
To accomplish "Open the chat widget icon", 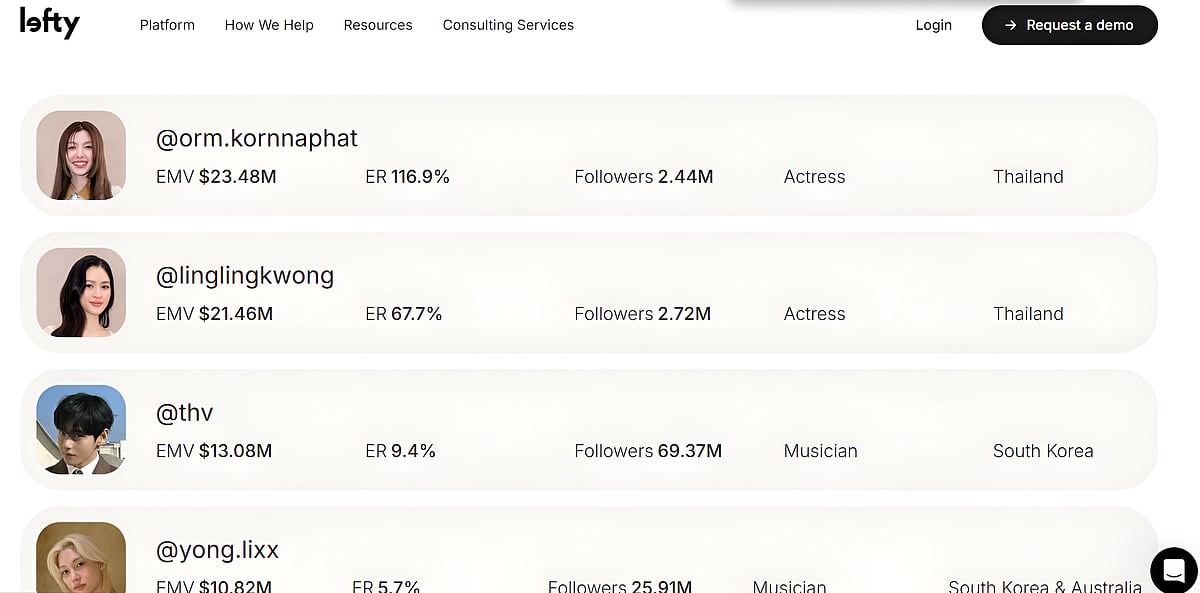I will coord(1173,570).
